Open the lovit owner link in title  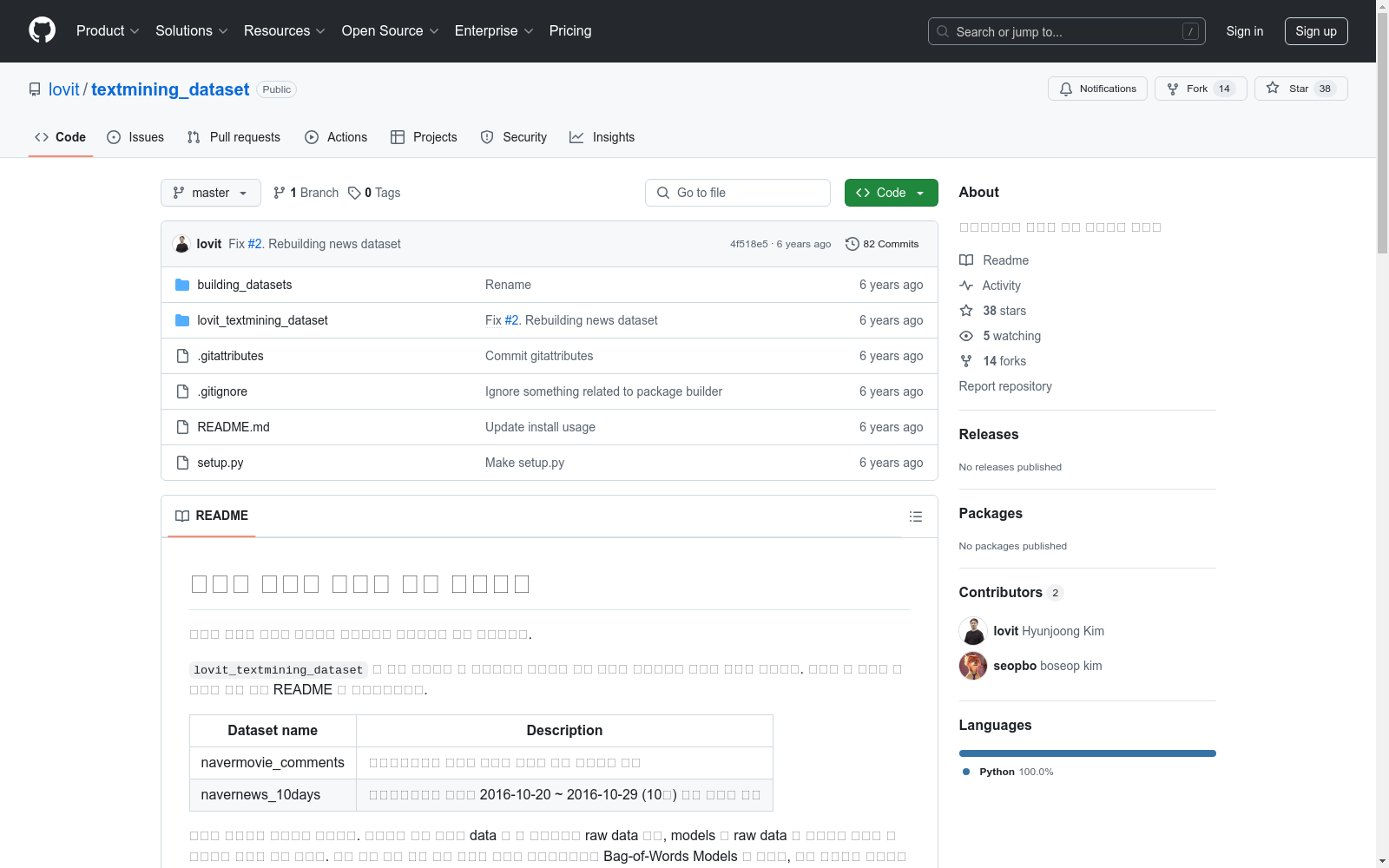pyautogui.click(x=63, y=89)
